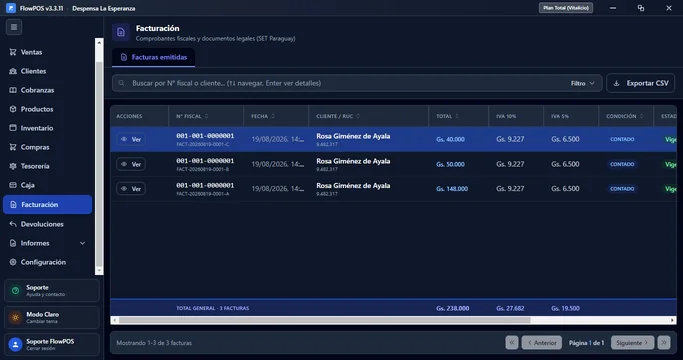This screenshot has width=683, height=360.
Task: Go to first page double-chevron button
Action: (x=512, y=343)
